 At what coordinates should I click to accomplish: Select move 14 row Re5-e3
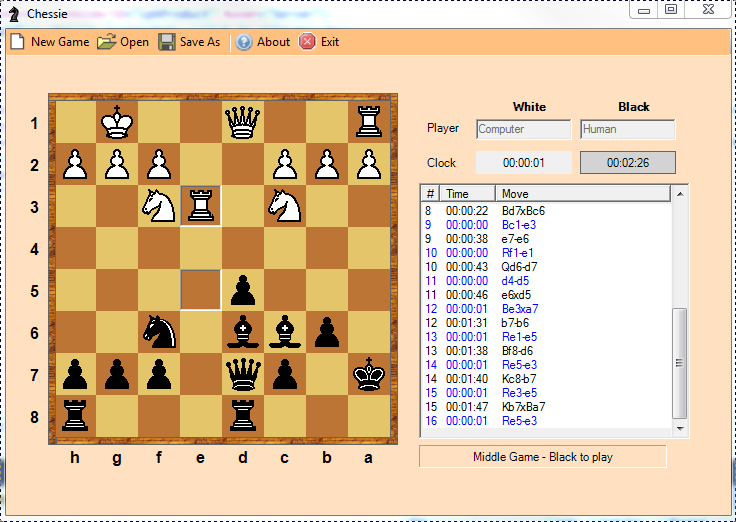[x=547, y=365]
